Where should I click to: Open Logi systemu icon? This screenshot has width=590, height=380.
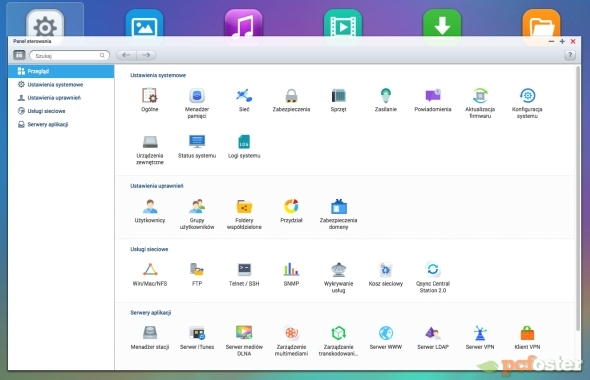[244, 142]
